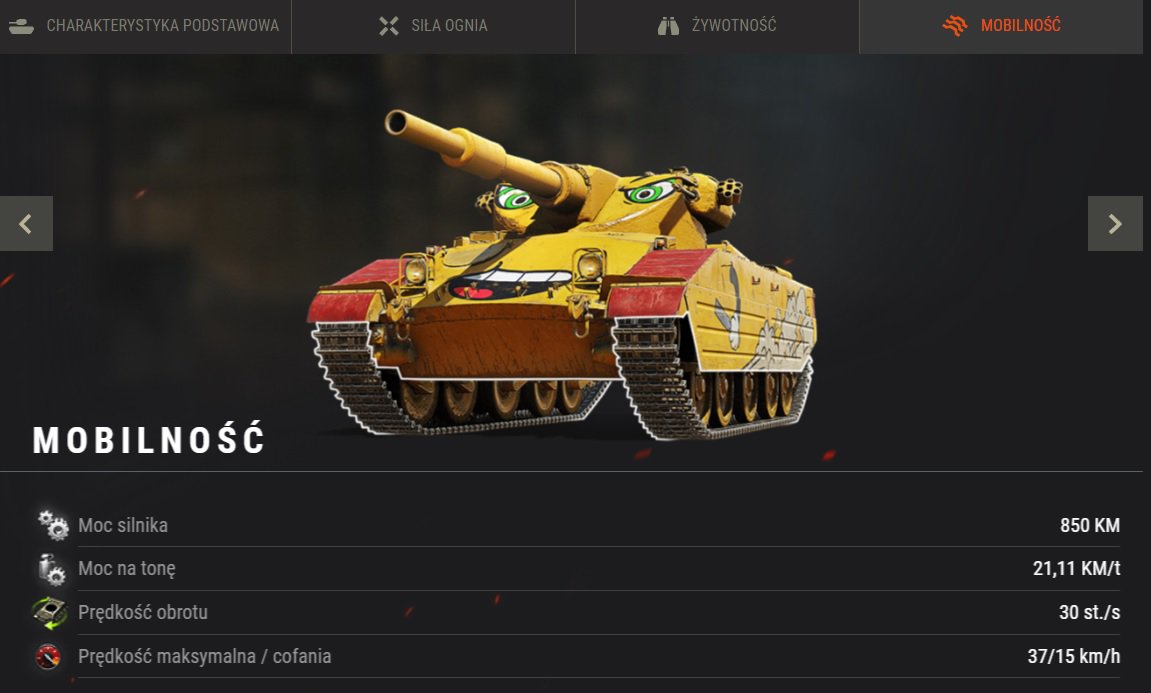1151x693 pixels.
Task: Click the weight-and-gear icon beside Moc na tonę
Action: point(51,569)
